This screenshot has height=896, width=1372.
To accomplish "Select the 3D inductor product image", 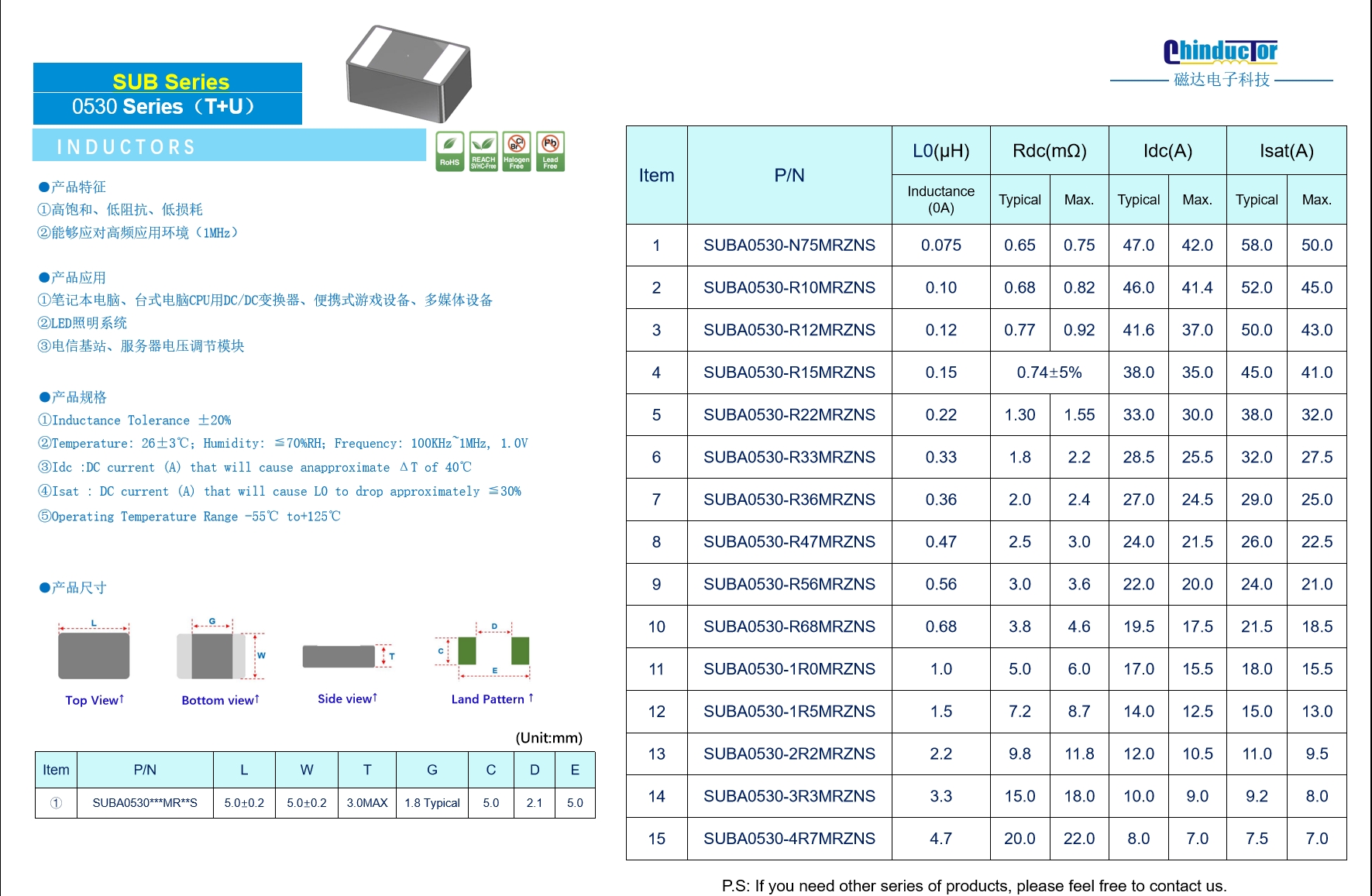I will [409, 74].
